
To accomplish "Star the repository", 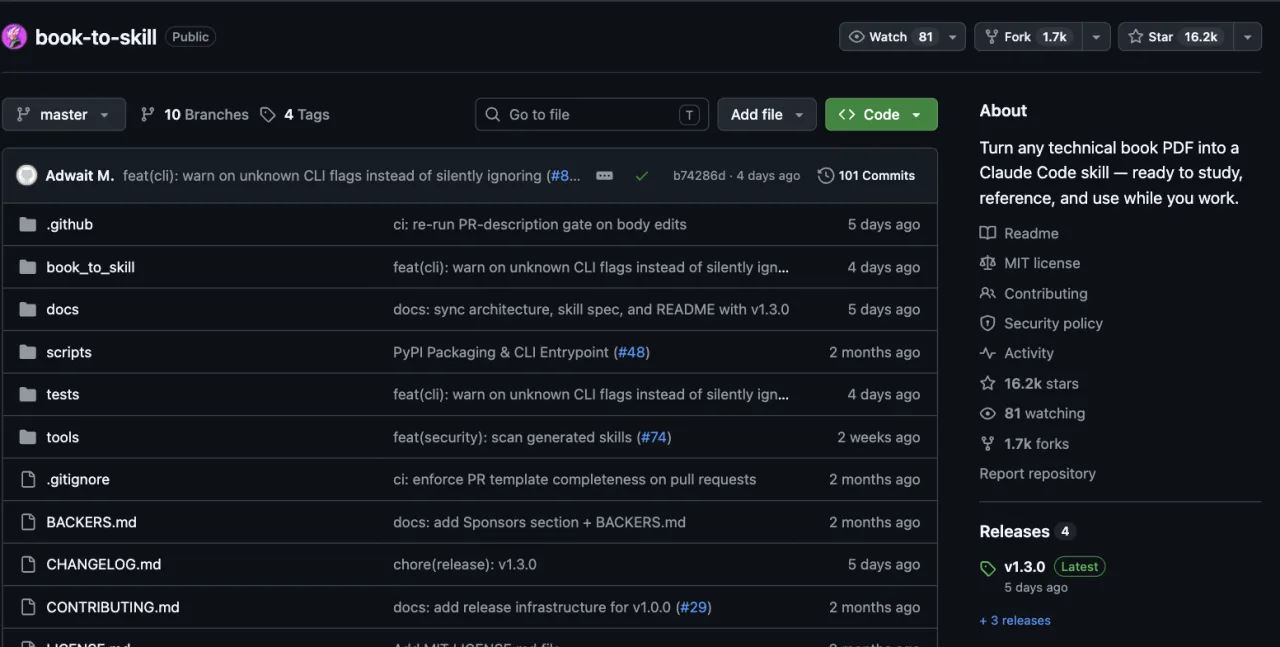I will pos(1175,37).
